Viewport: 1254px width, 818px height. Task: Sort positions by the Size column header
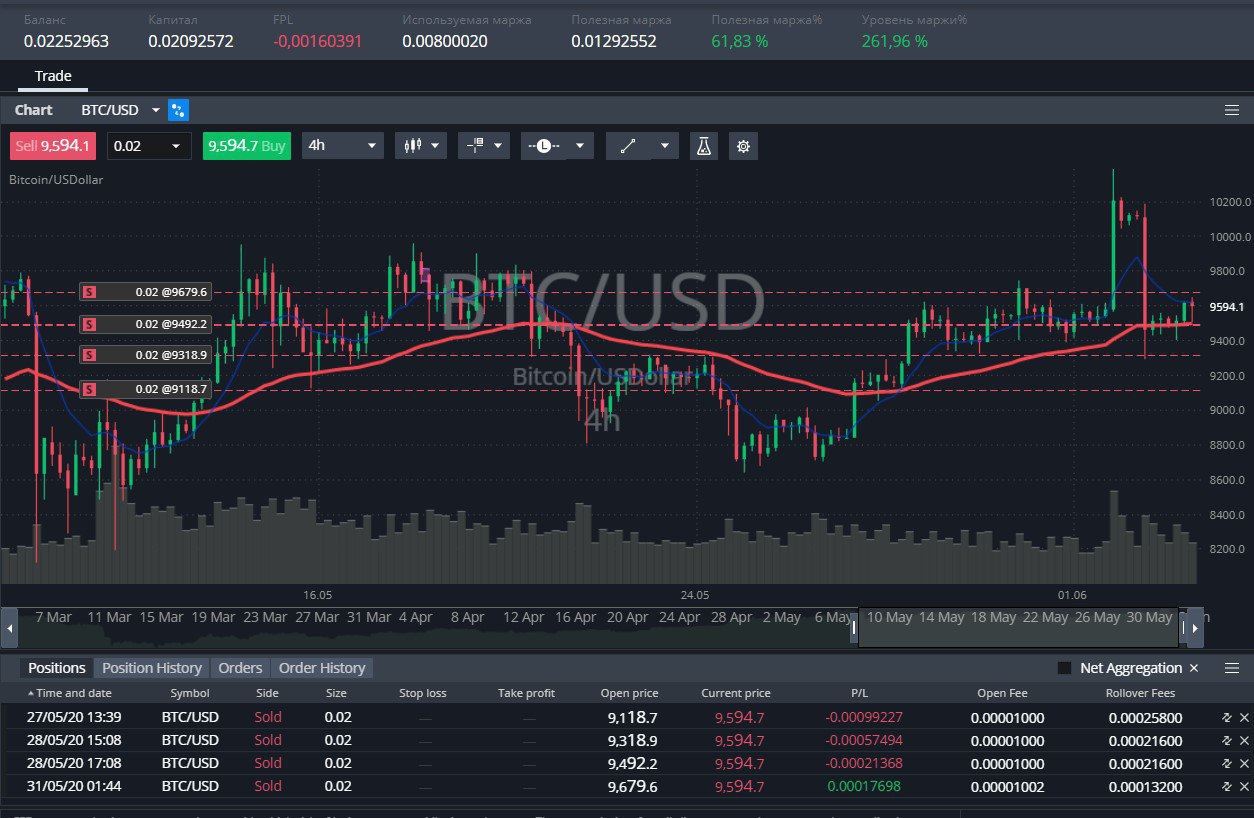click(337, 693)
